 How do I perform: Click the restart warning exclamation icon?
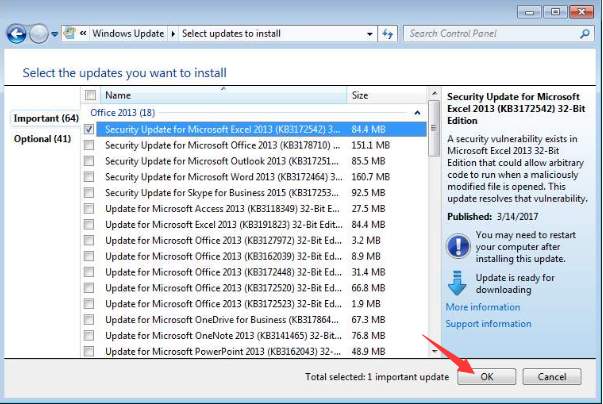[458, 246]
